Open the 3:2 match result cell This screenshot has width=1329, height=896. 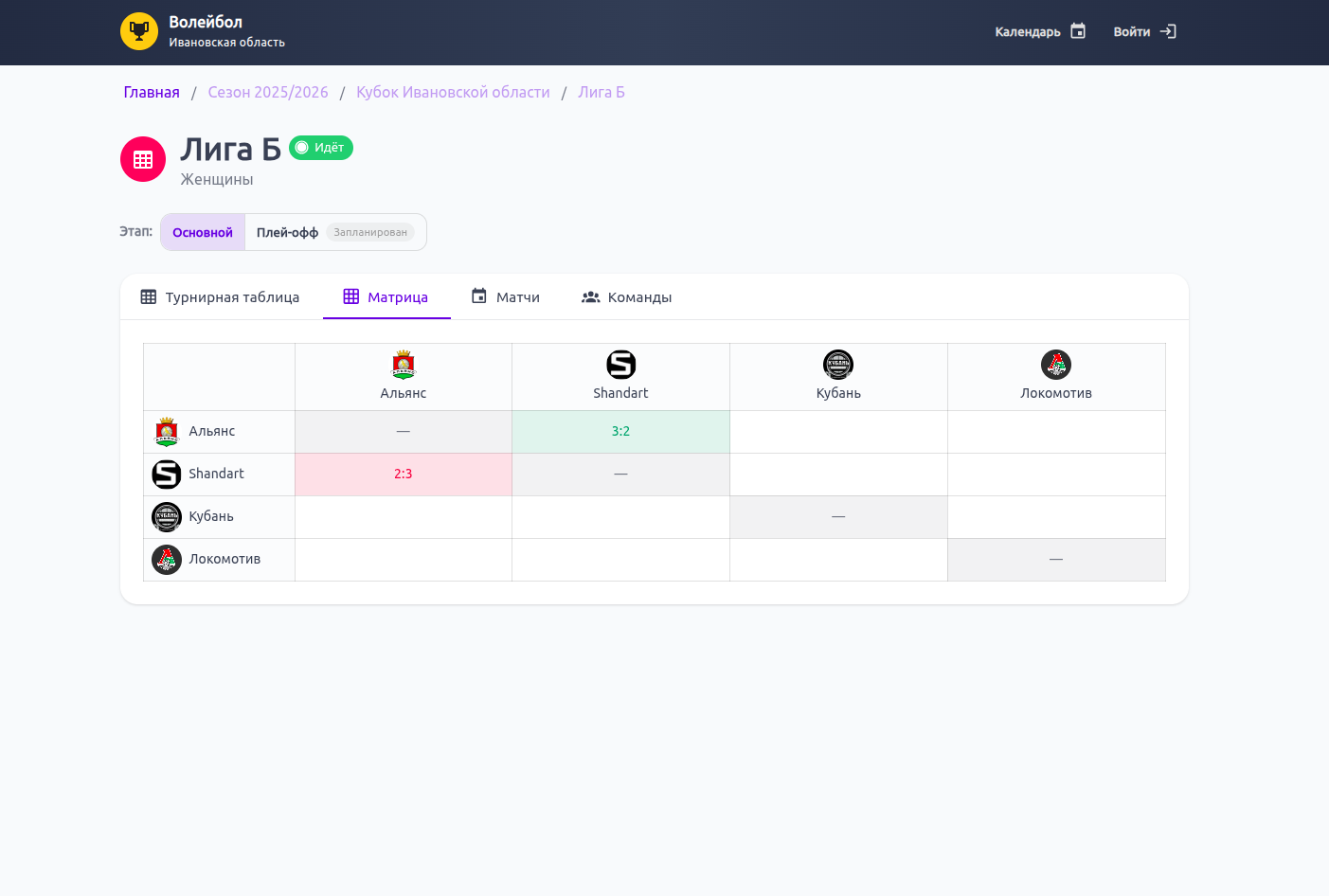tap(620, 431)
